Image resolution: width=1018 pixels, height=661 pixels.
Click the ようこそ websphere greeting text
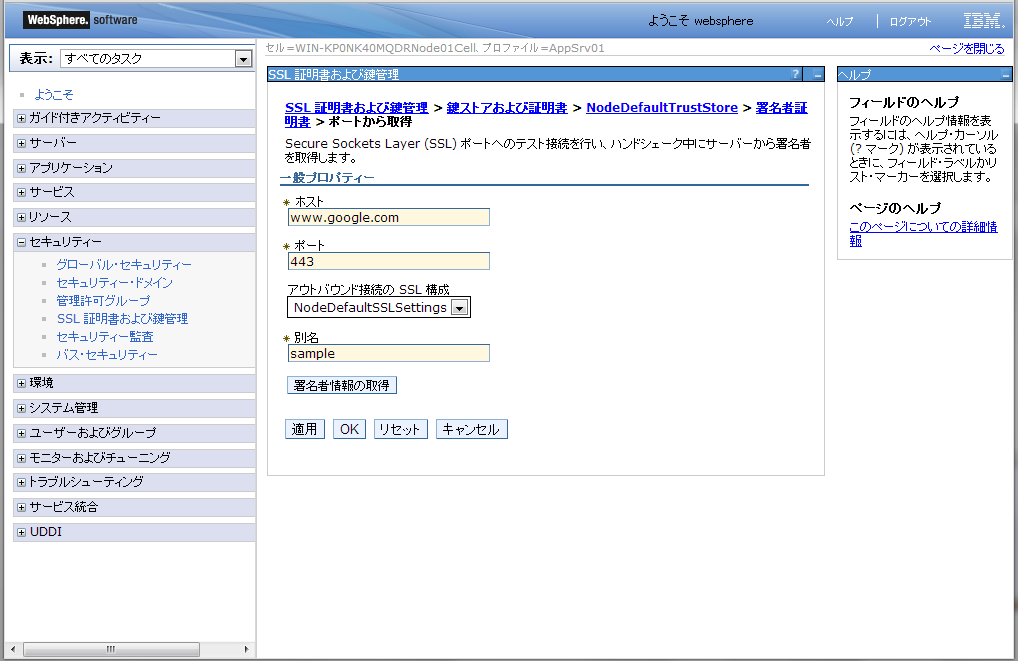tap(701, 21)
